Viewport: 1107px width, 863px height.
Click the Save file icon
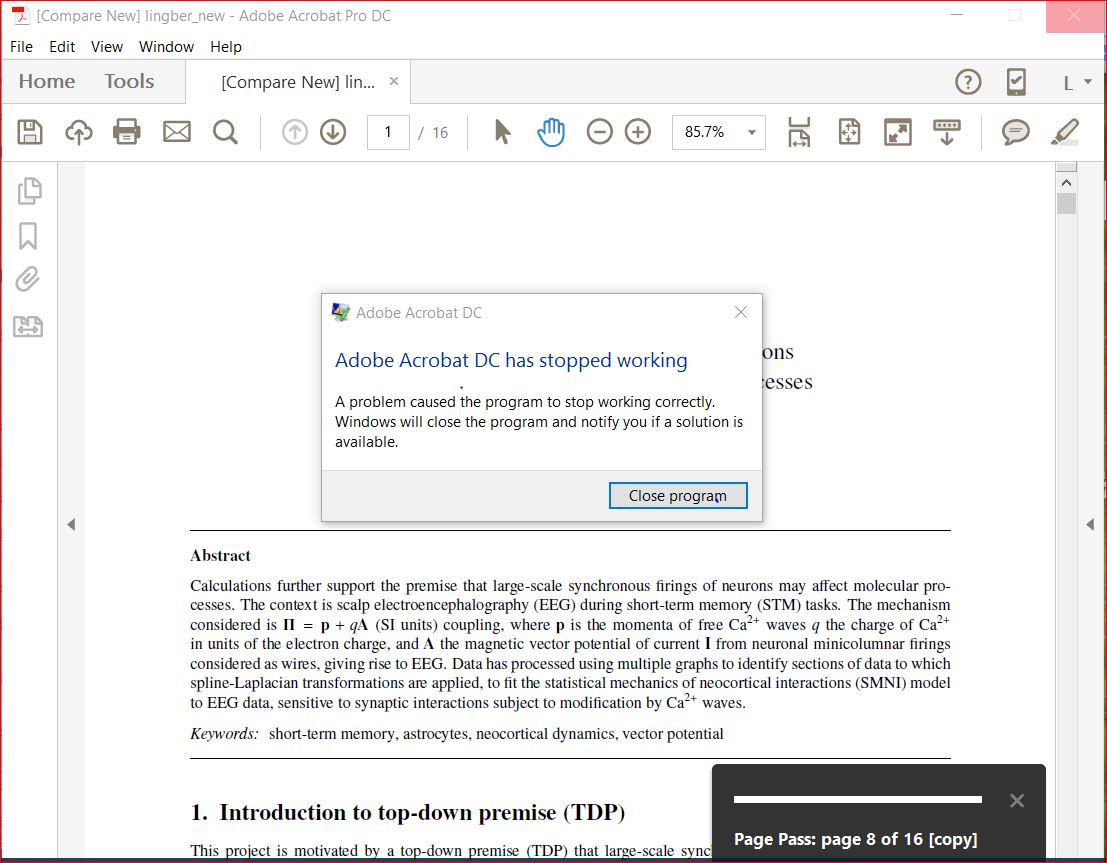tap(30, 132)
